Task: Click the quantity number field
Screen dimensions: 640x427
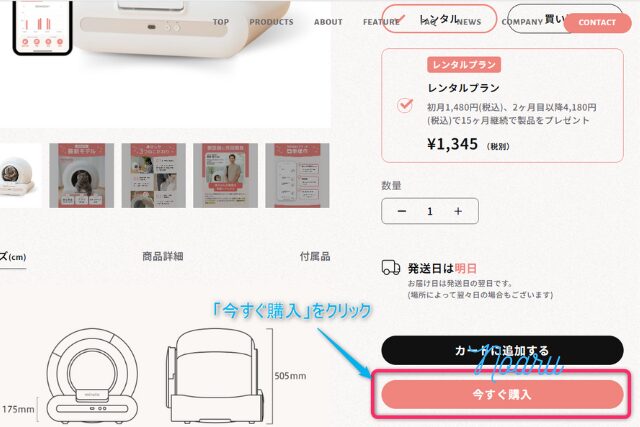Action: 430,211
